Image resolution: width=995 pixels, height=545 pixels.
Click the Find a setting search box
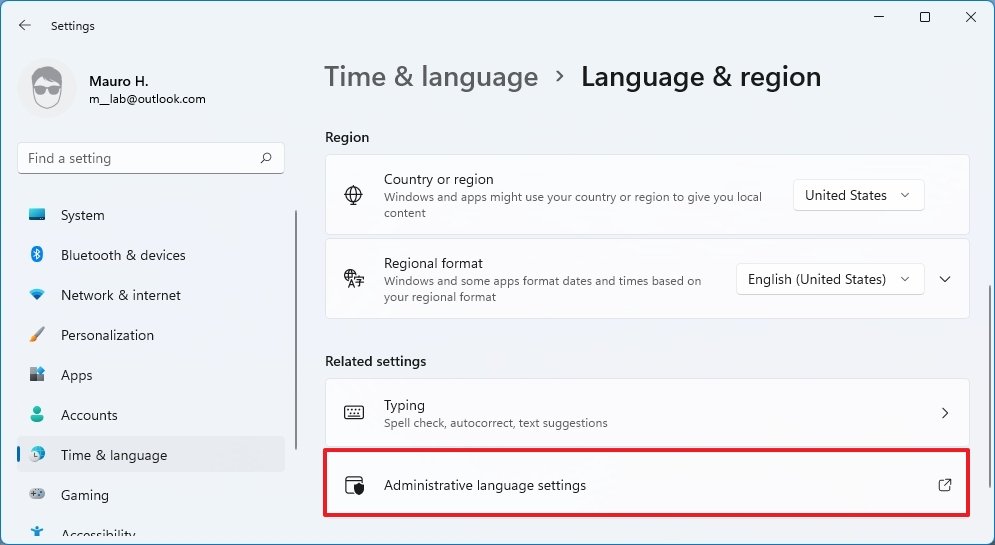(x=140, y=158)
